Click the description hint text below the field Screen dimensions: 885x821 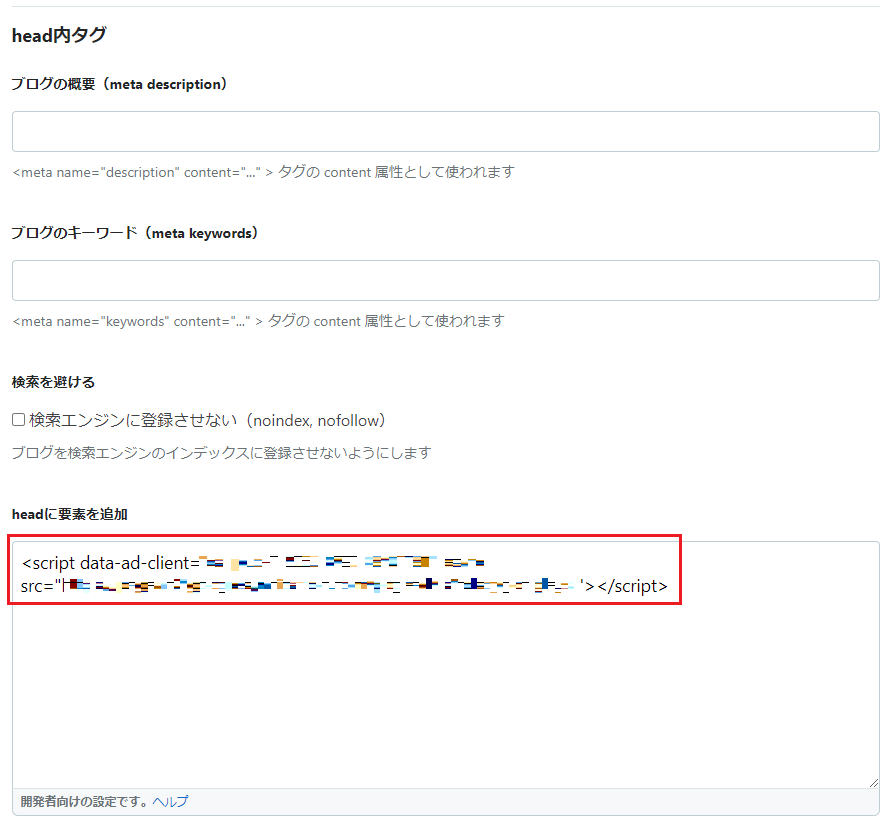tap(262, 172)
